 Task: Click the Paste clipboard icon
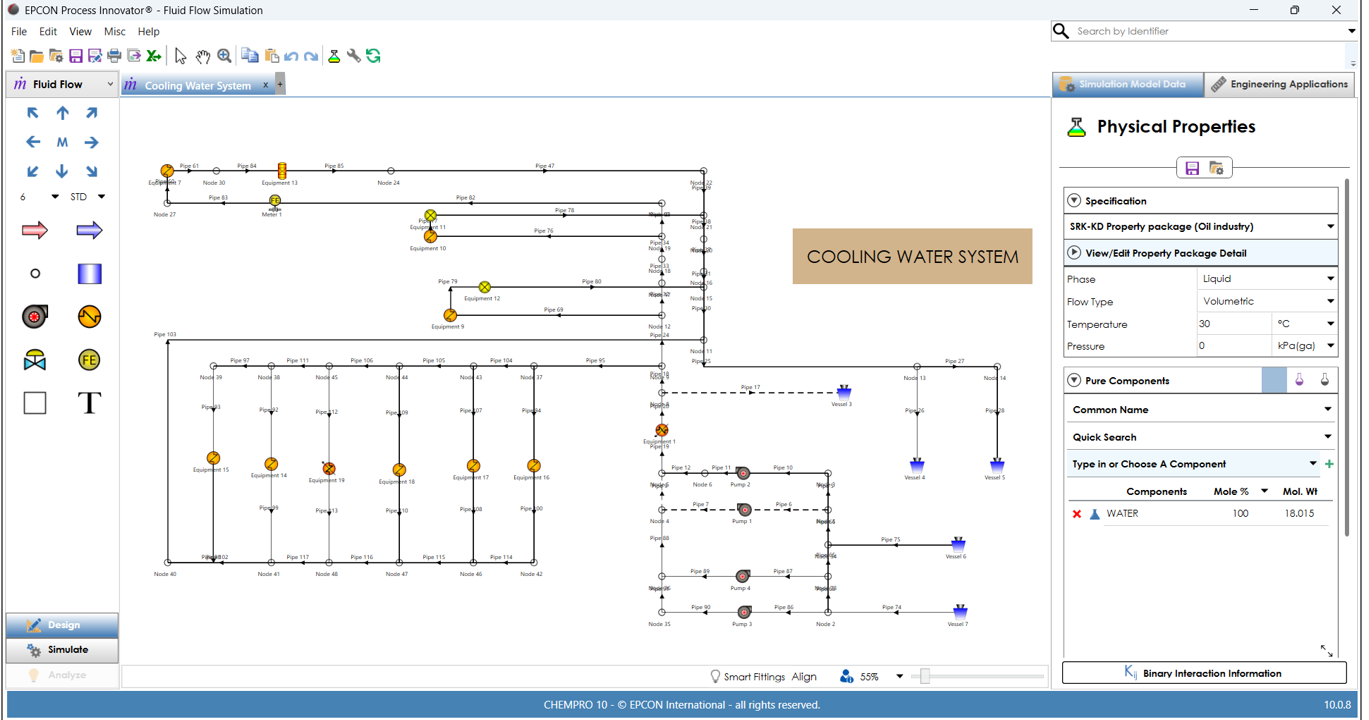271,56
